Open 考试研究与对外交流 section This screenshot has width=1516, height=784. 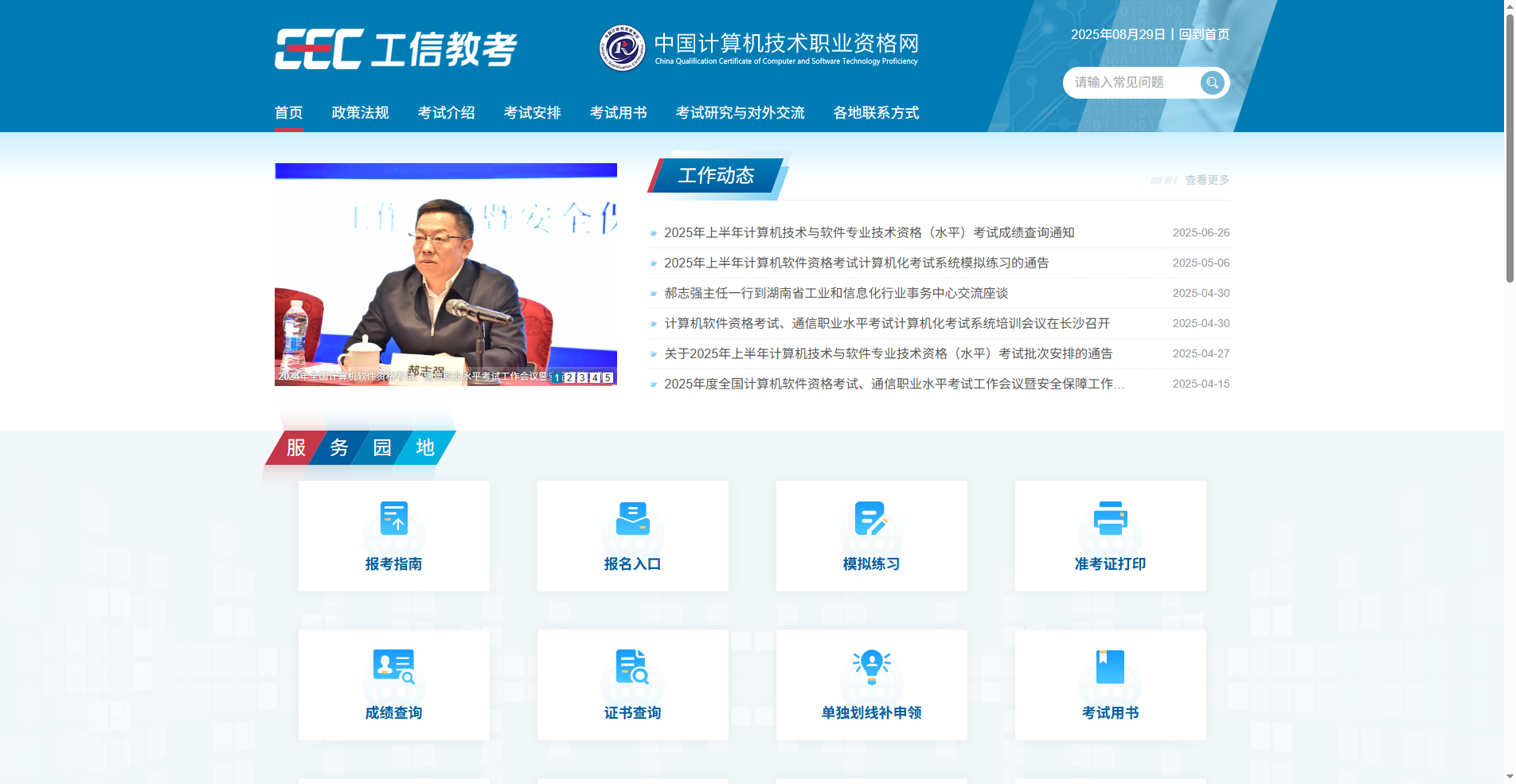pyautogui.click(x=740, y=113)
